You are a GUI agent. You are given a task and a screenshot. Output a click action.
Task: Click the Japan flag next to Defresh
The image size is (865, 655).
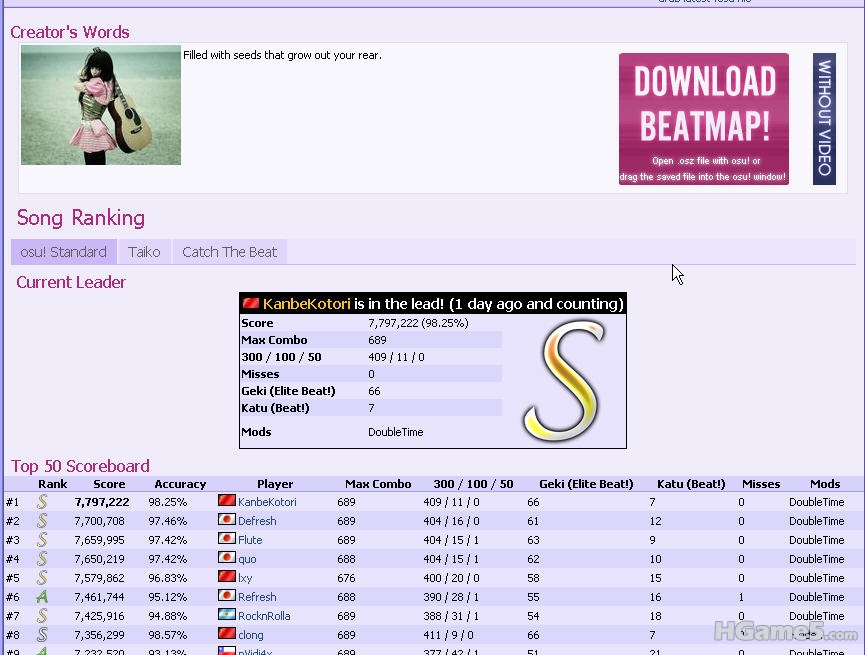[227, 519]
